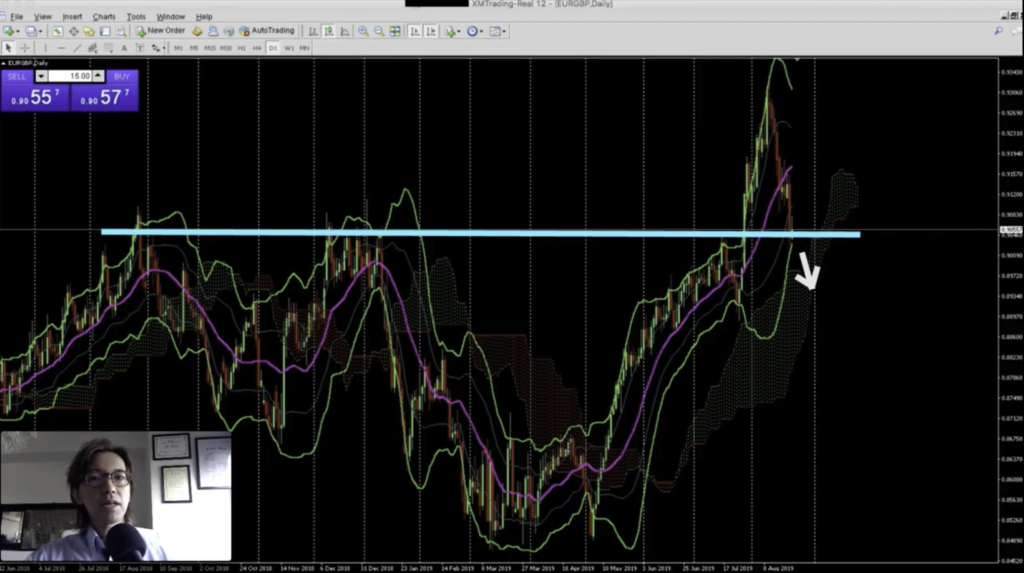This screenshot has width=1024, height=573.
Task: Open the View menu
Action: tap(42, 16)
